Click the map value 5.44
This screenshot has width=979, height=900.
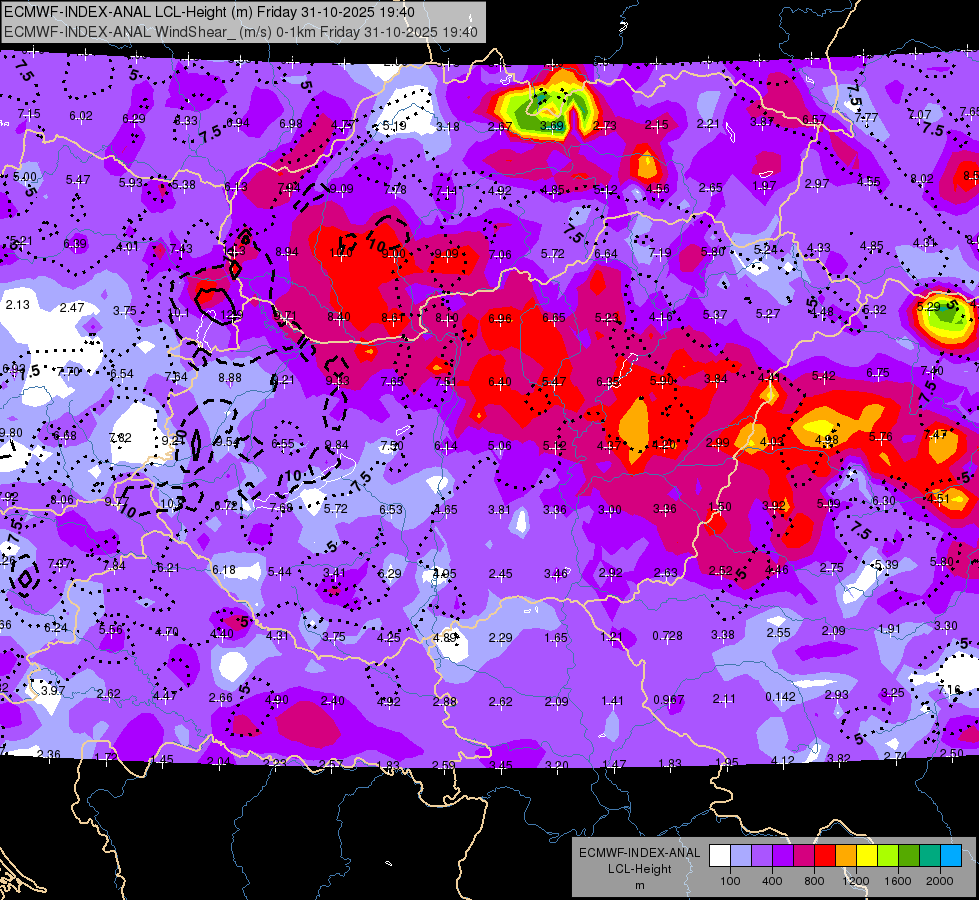pyautogui.click(x=279, y=572)
